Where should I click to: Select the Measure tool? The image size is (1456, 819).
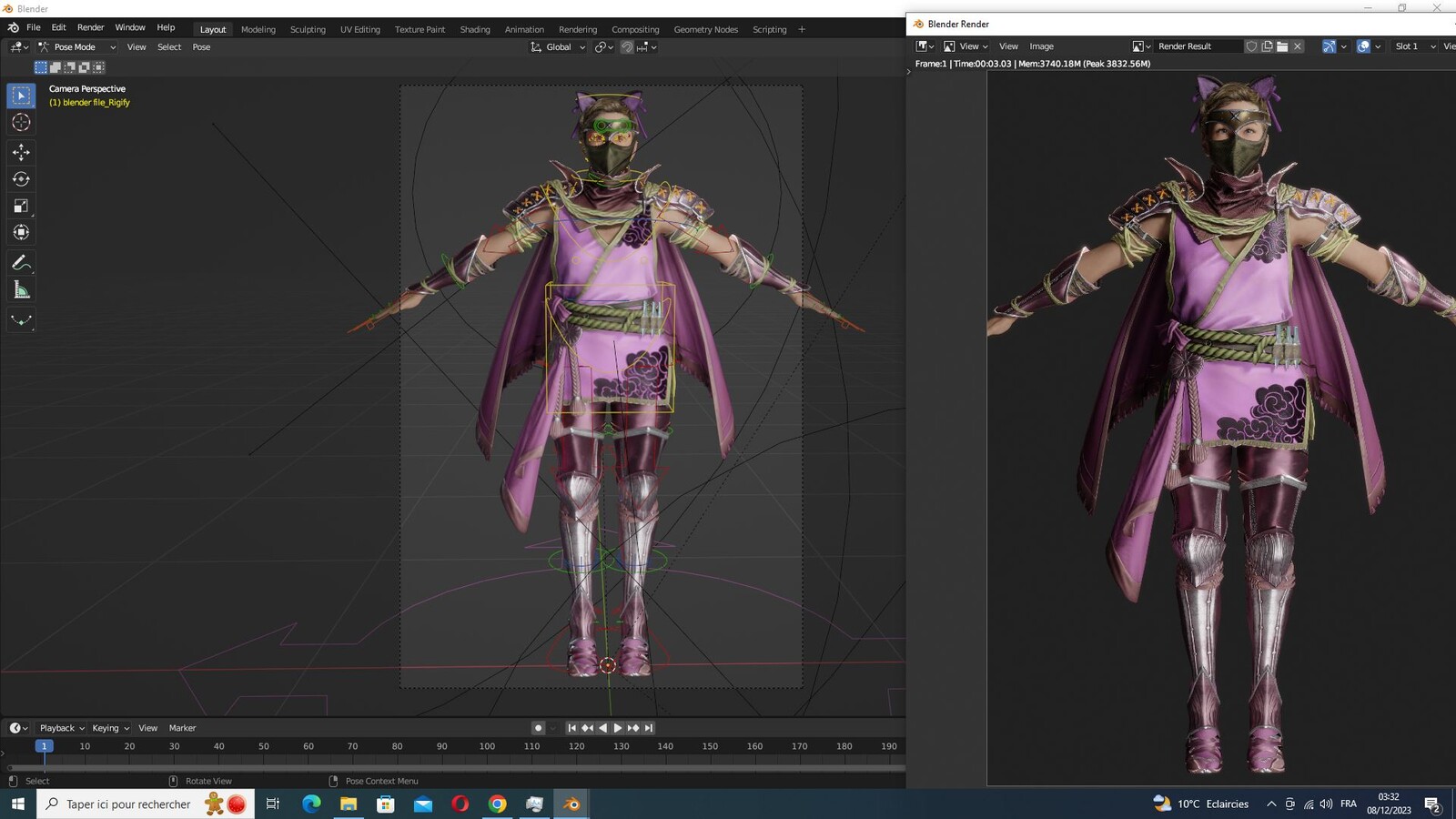click(x=21, y=290)
